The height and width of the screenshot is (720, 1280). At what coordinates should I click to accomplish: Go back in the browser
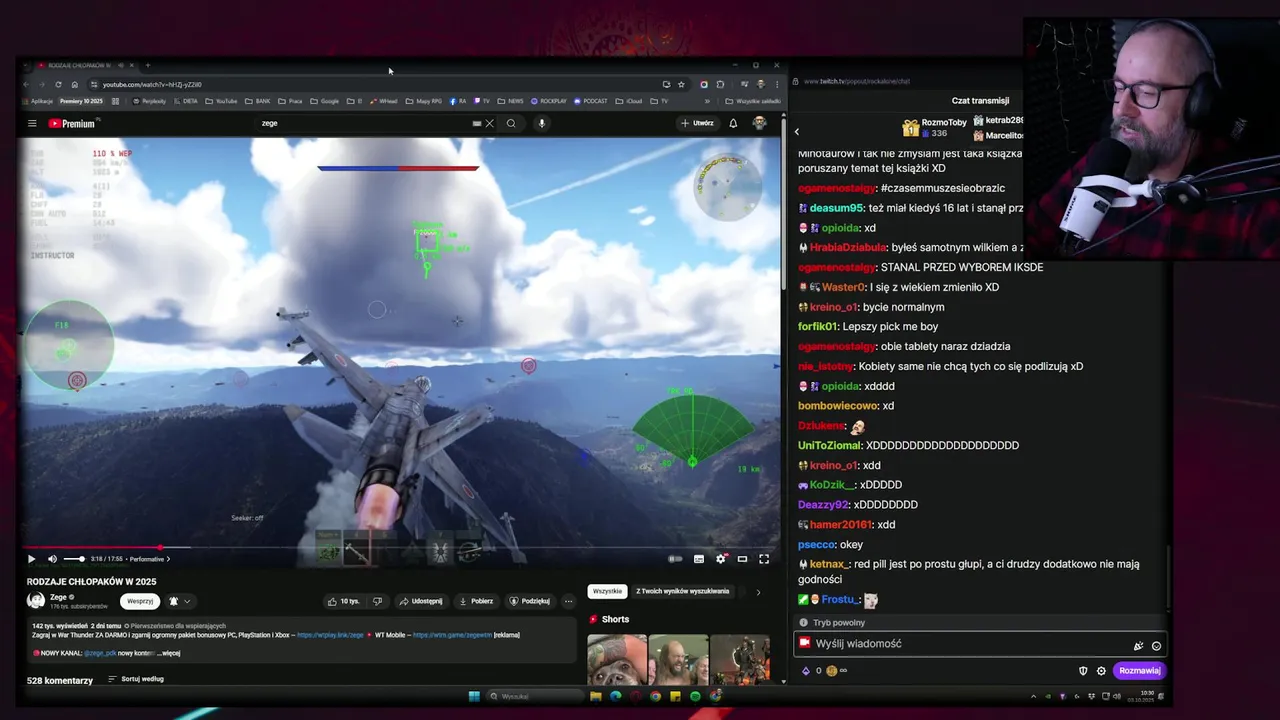pos(27,84)
